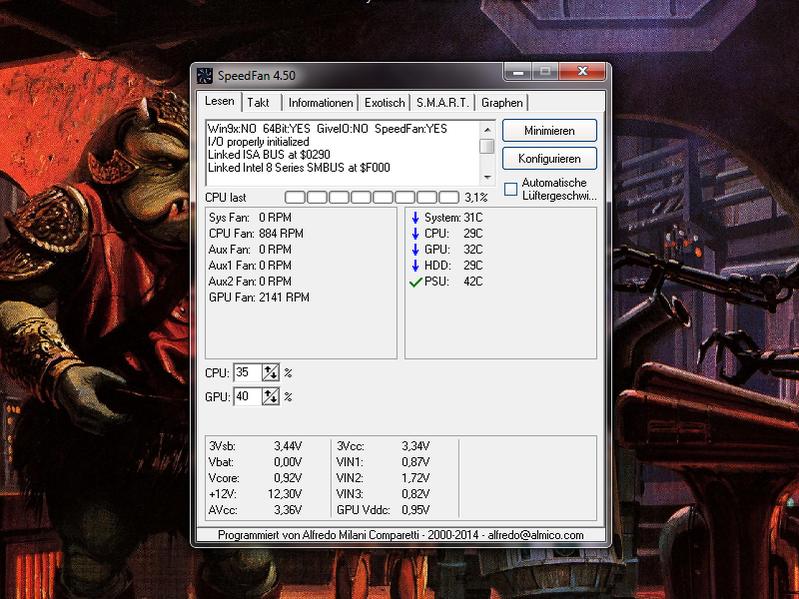Open the S.M.A.R.T. tab
799x599 pixels.
tap(442, 102)
